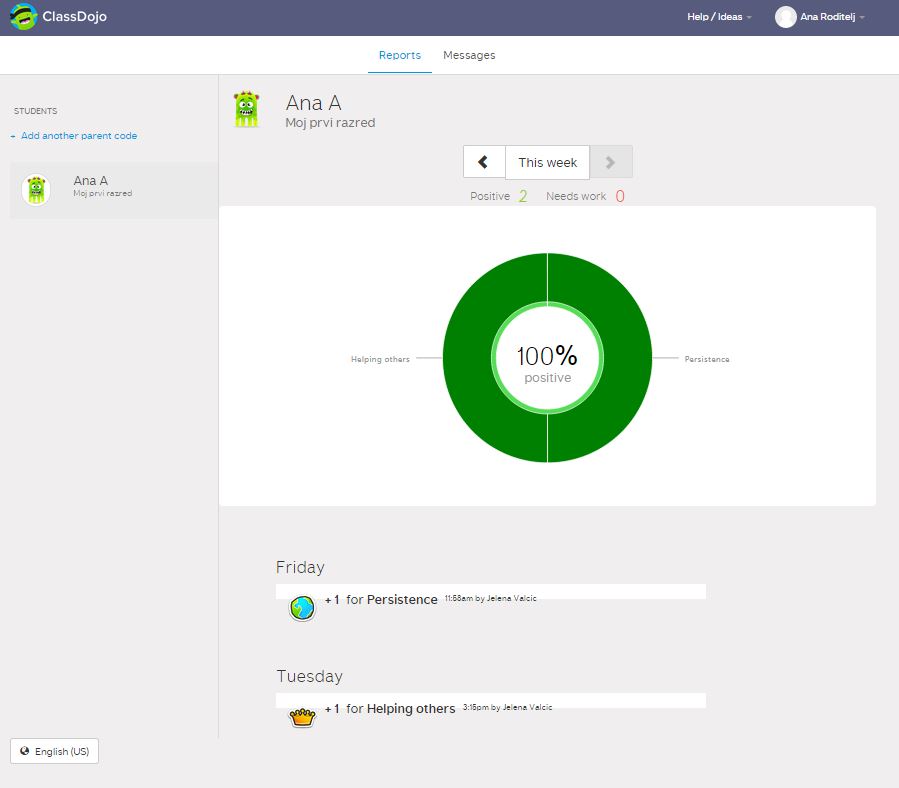
Task: Go to previous week with left arrow
Action: [x=484, y=162]
